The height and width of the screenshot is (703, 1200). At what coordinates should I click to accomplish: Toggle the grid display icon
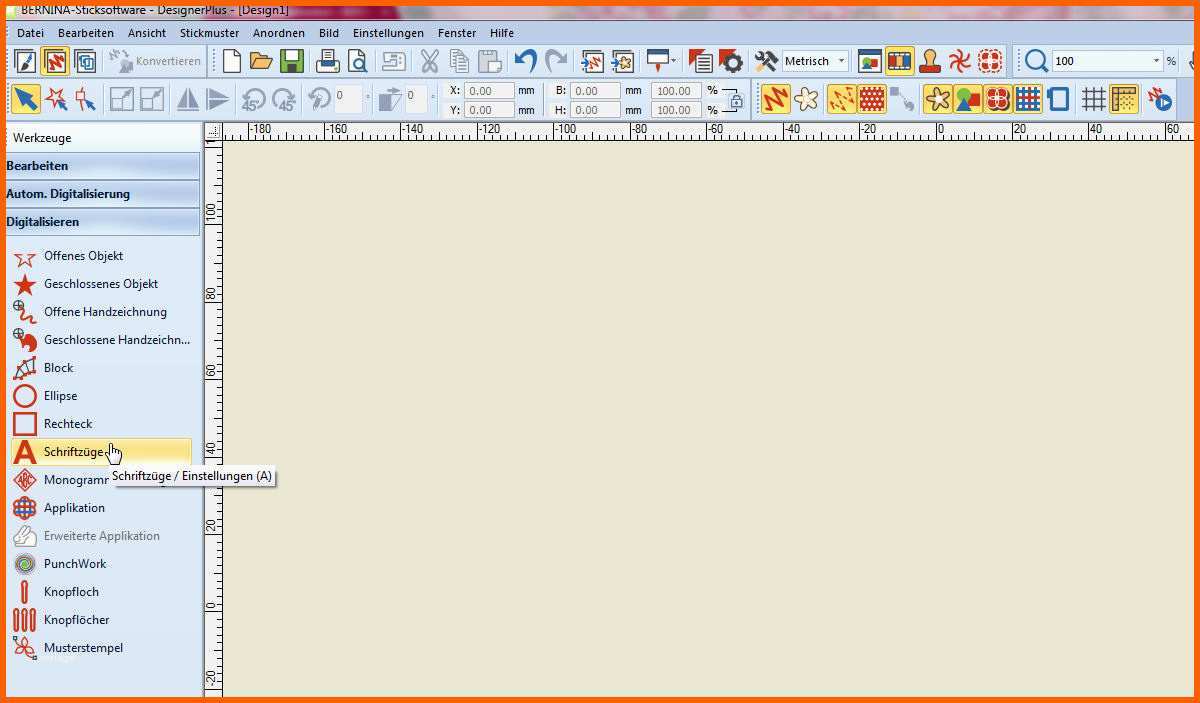coord(1093,99)
